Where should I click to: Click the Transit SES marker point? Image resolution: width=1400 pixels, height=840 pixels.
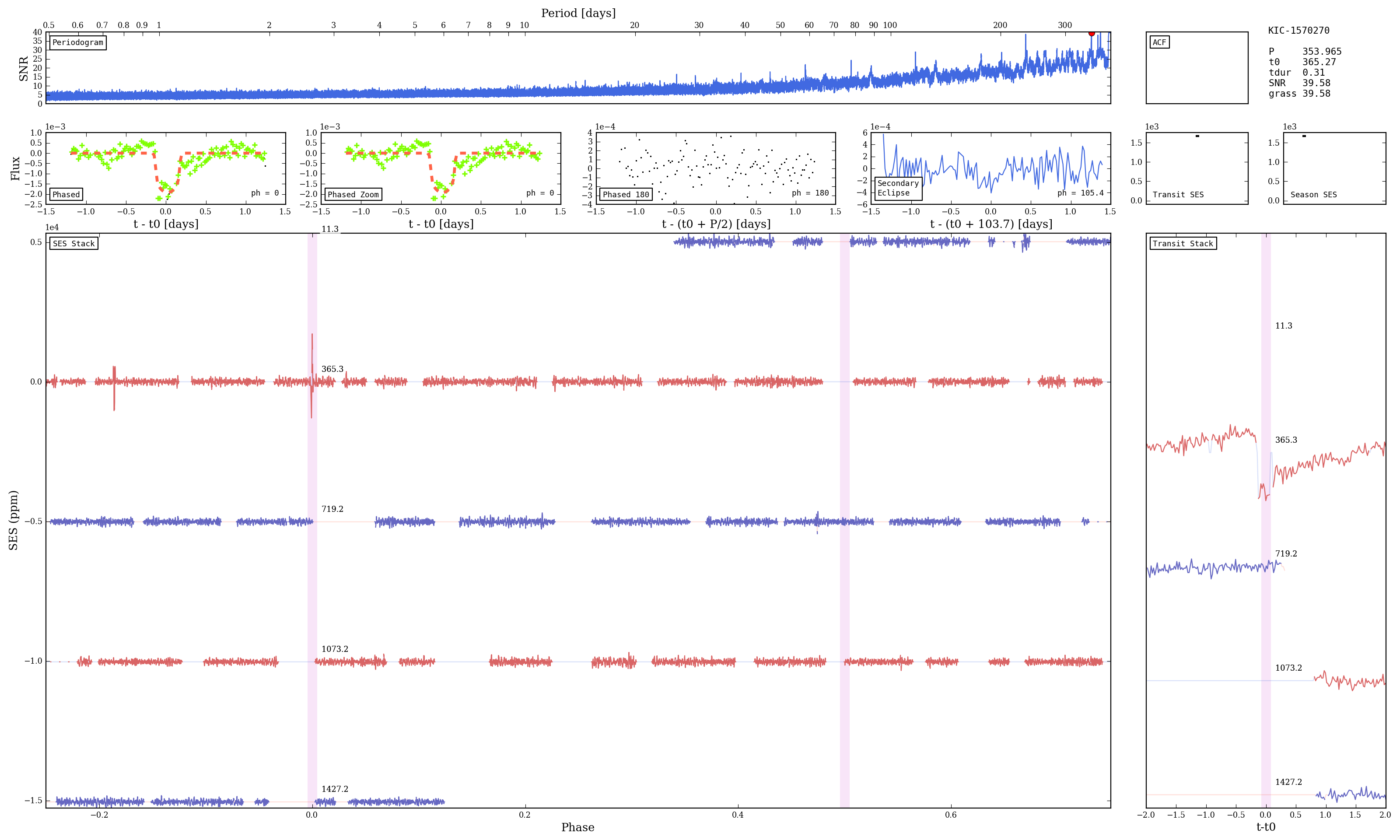click(x=1197, y=136)
